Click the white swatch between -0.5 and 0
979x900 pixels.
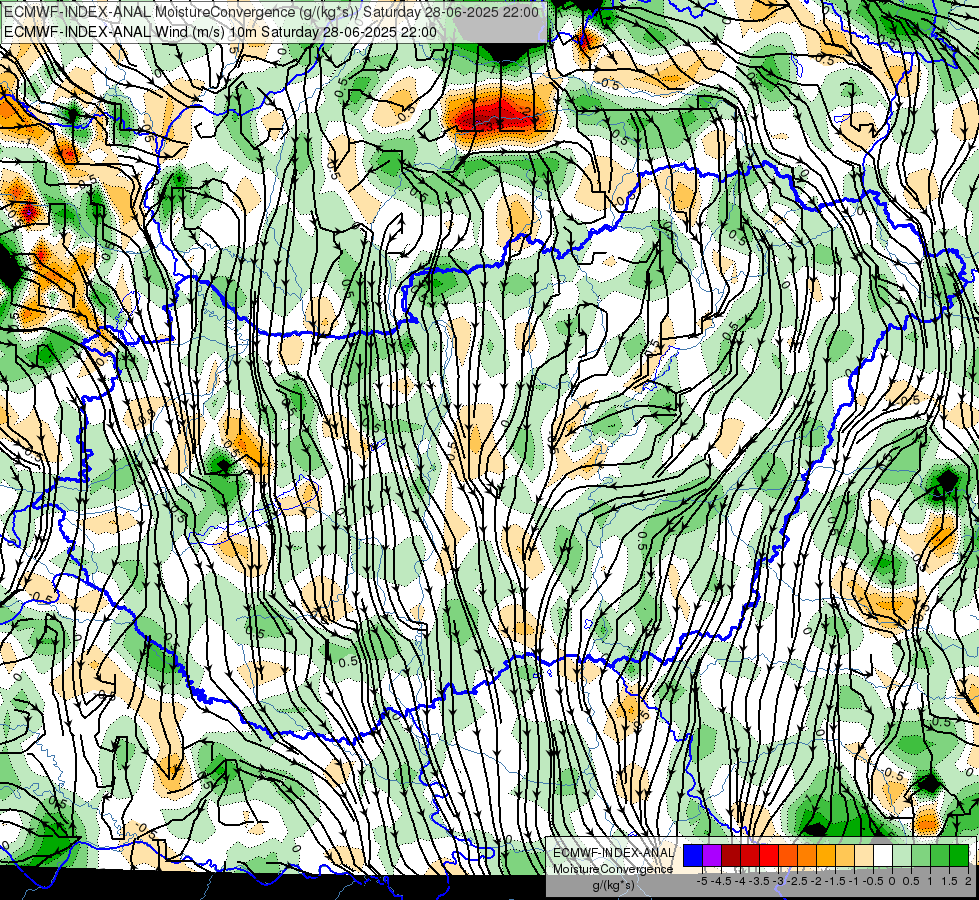[x=883, y=855]
